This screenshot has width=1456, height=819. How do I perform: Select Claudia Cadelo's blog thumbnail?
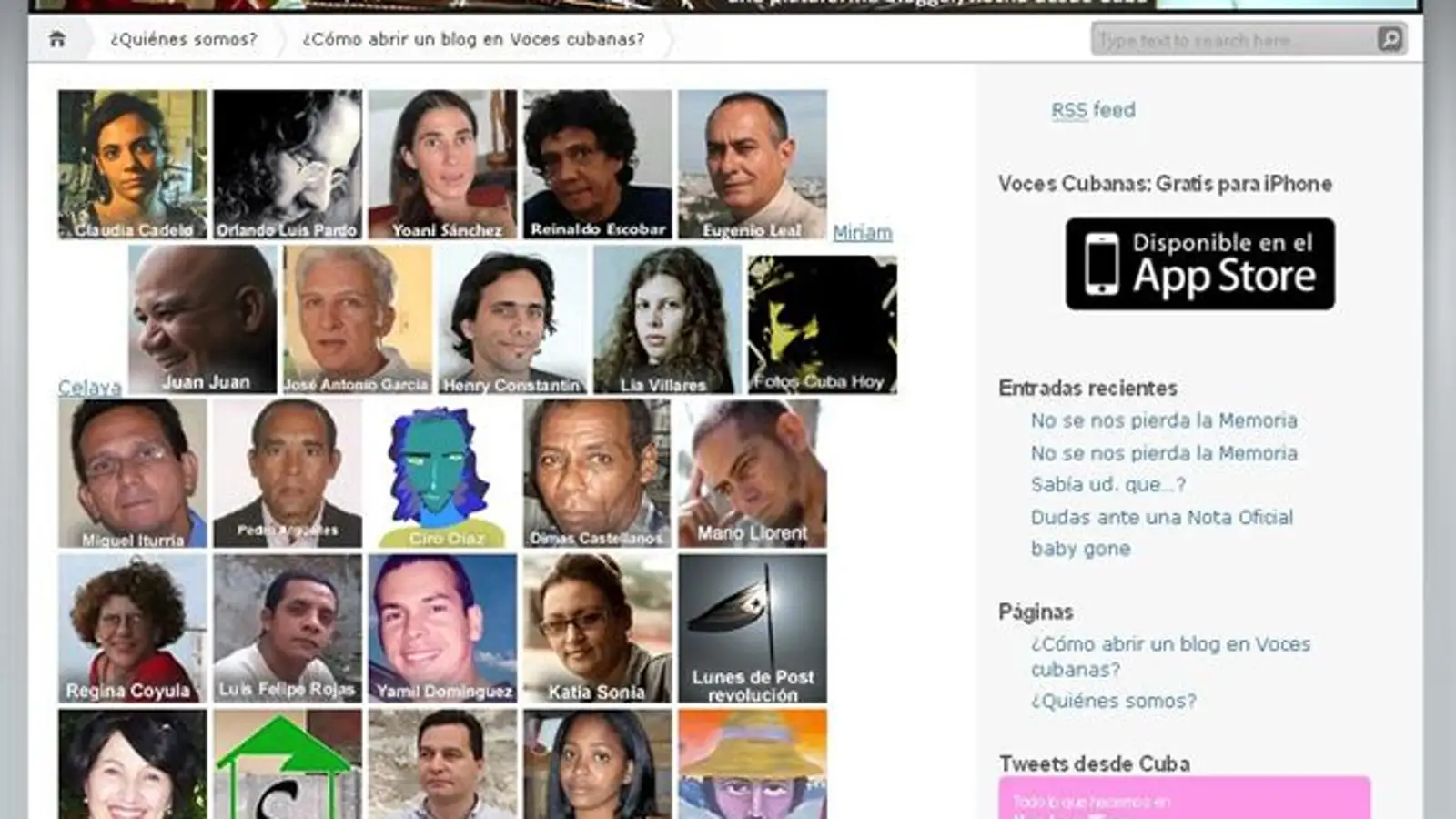133,164
